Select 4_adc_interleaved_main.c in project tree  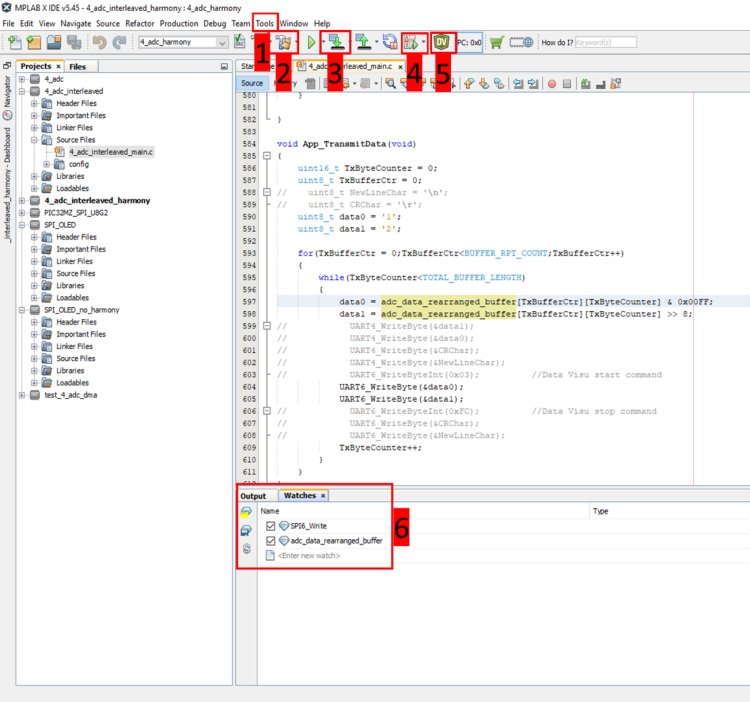pos(110,152)
